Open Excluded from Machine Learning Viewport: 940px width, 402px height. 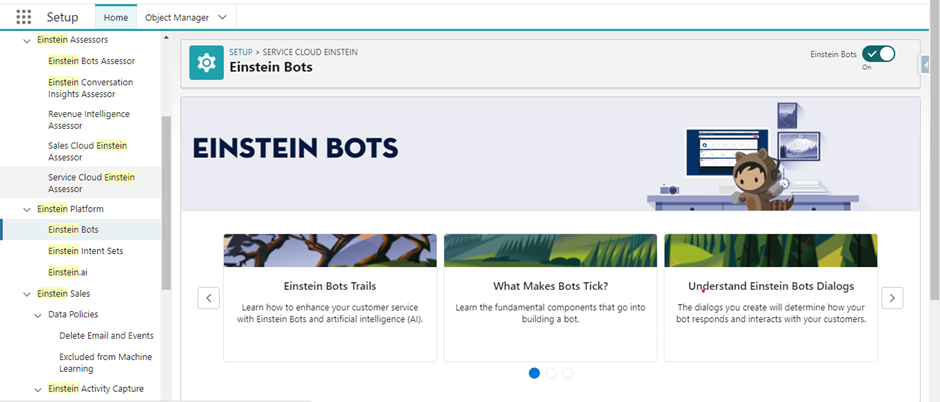tap(106, 362)
